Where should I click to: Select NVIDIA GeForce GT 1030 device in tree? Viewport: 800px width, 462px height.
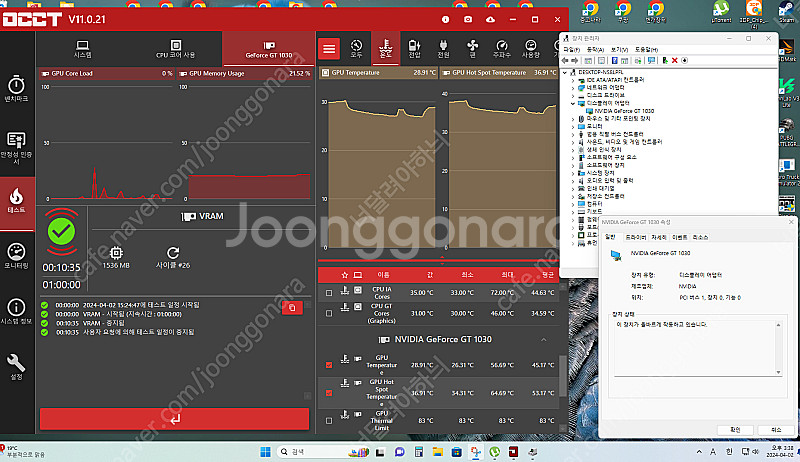coord(623,111)
